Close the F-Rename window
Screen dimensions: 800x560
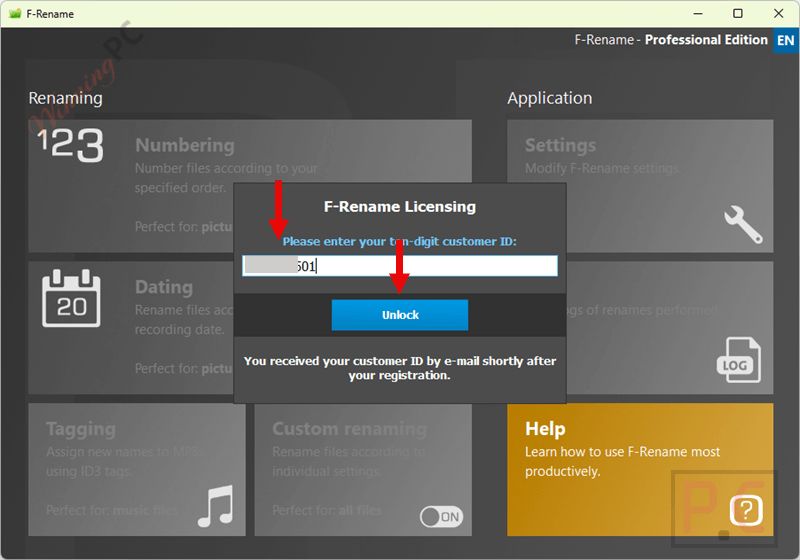778,14
